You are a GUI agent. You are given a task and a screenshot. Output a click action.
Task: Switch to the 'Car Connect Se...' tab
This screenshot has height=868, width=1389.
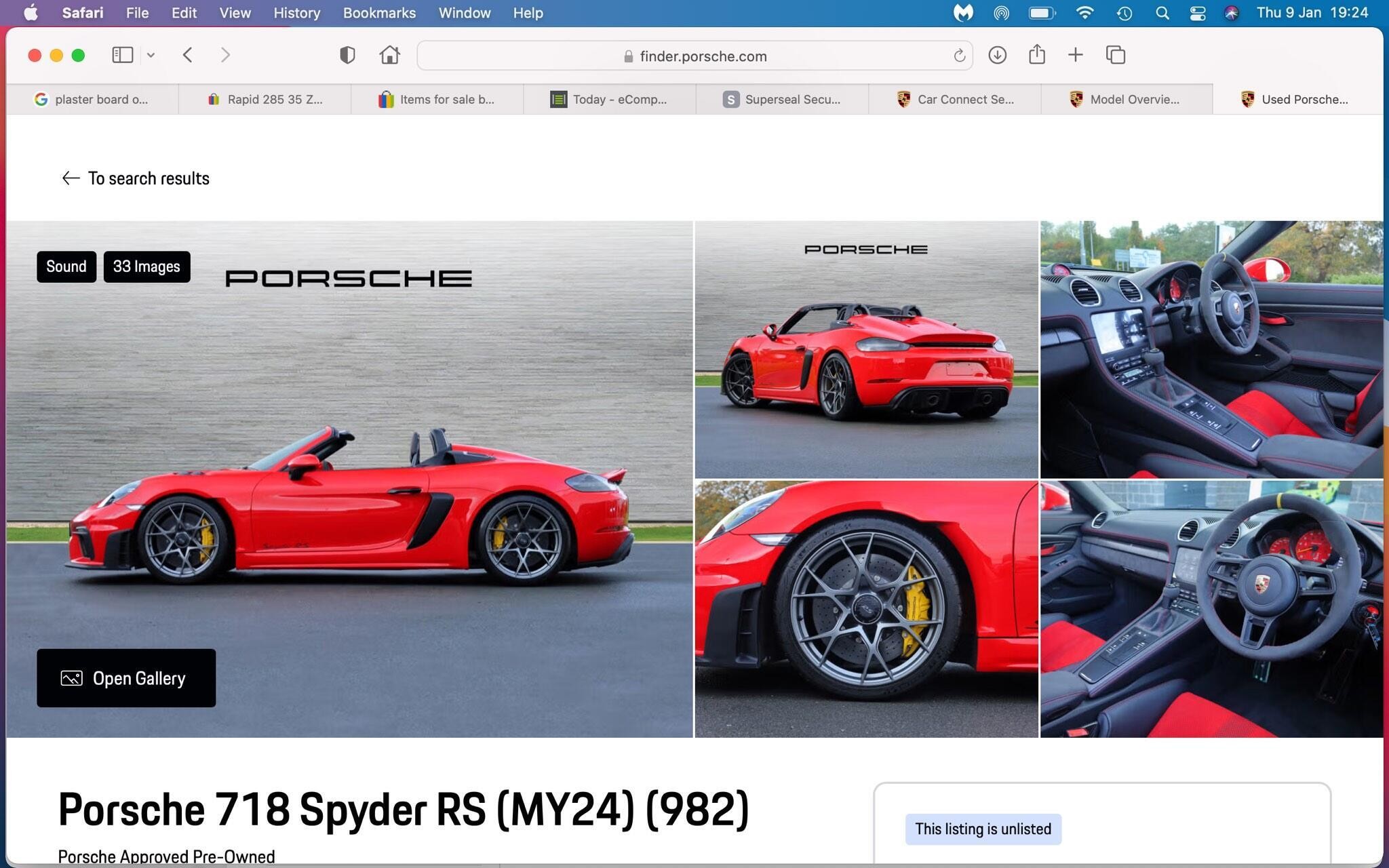point(955,99)
